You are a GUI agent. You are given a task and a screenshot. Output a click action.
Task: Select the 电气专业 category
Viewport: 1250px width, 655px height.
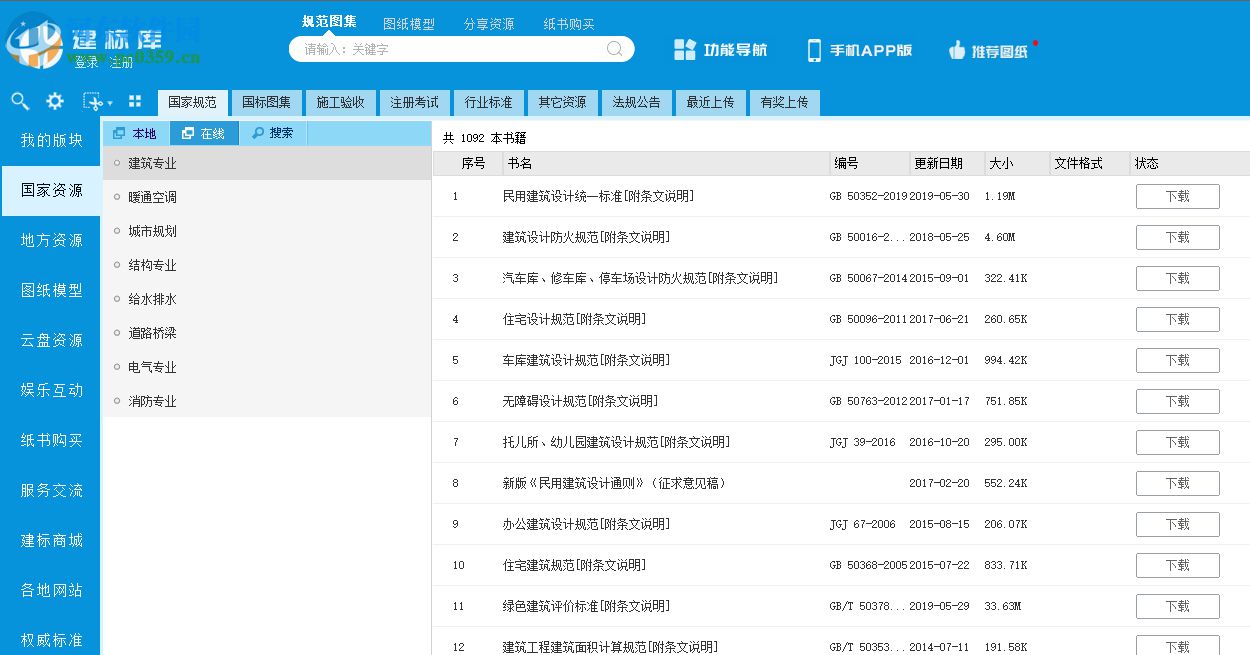267,367
